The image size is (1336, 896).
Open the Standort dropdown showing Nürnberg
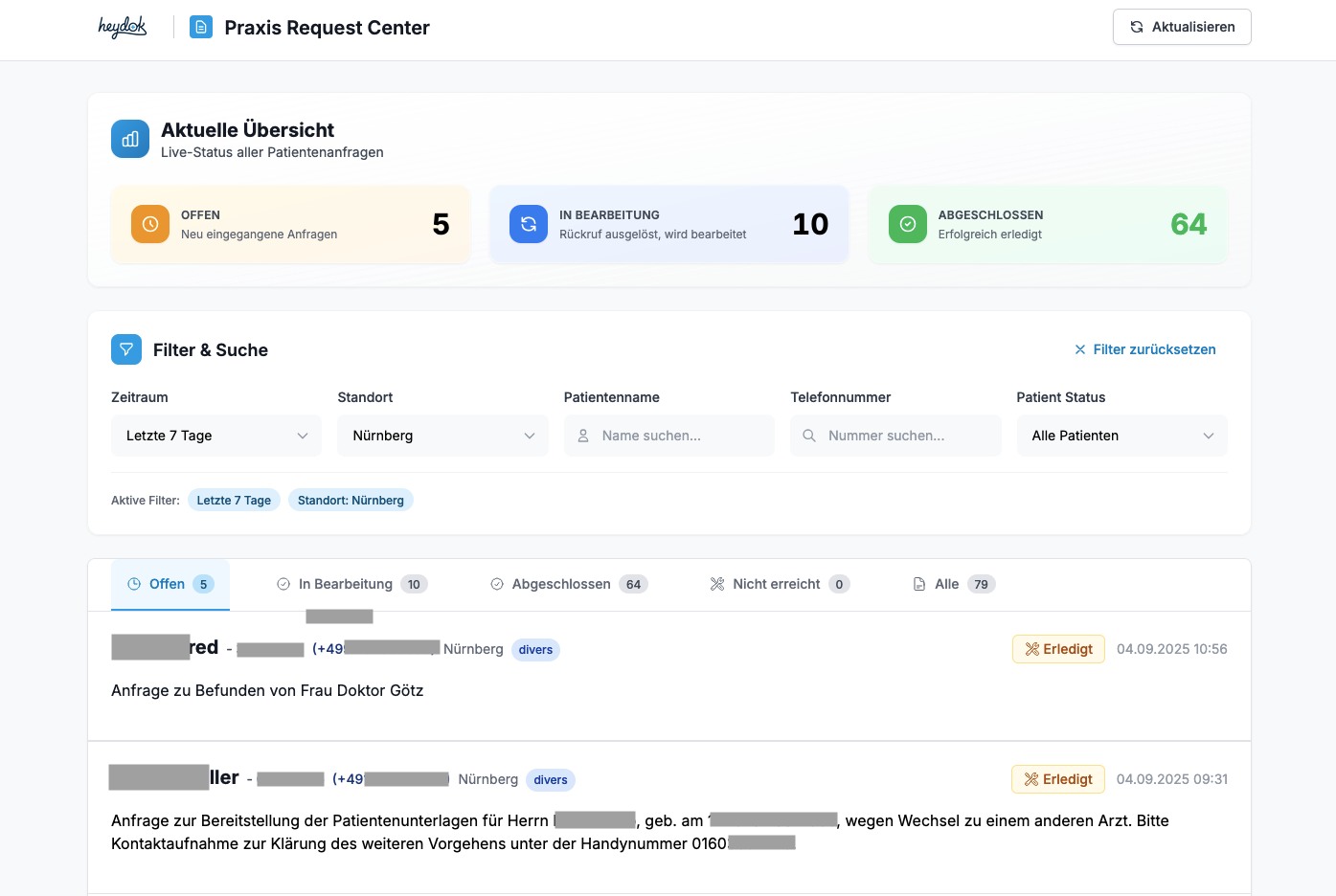click(442, 436)
